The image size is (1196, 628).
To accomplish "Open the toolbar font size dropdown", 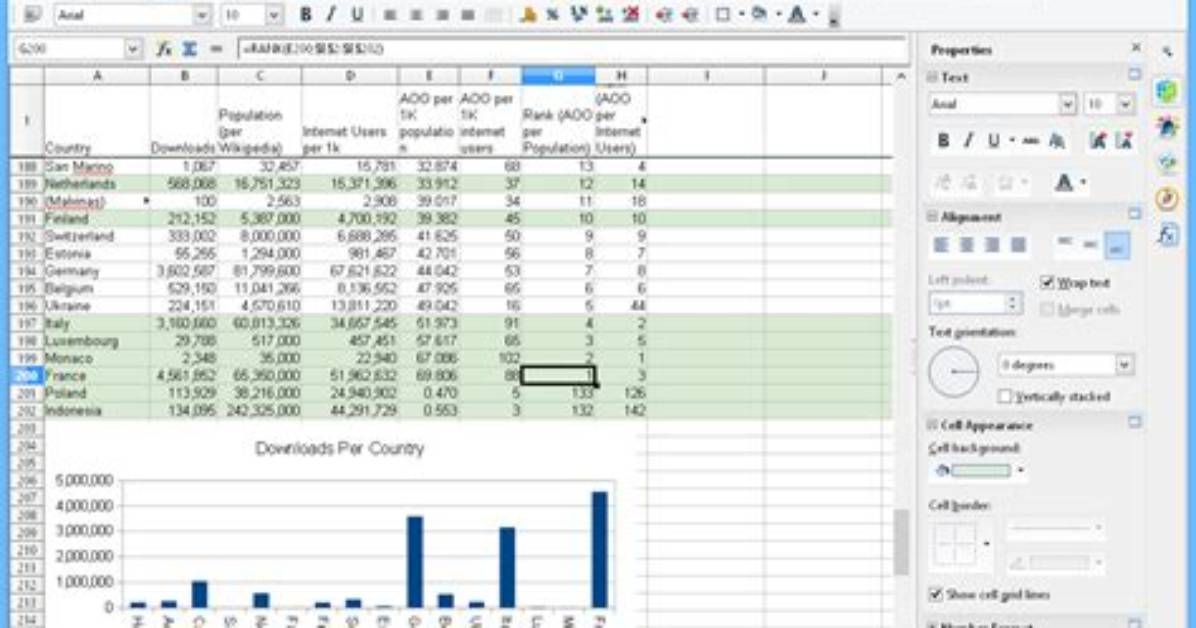I will 274,14.
